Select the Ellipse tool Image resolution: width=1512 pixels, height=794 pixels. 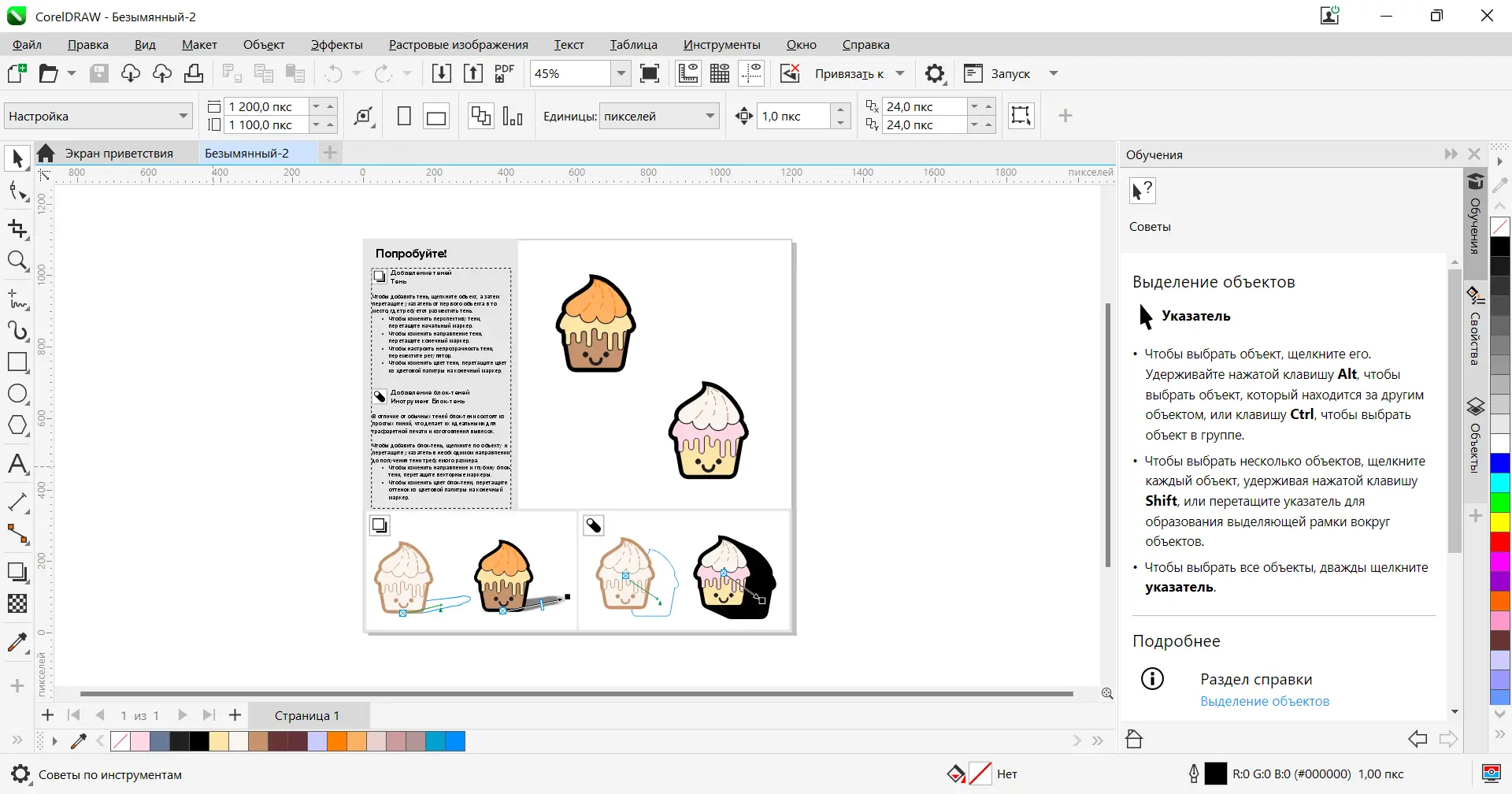coord(17,394)
